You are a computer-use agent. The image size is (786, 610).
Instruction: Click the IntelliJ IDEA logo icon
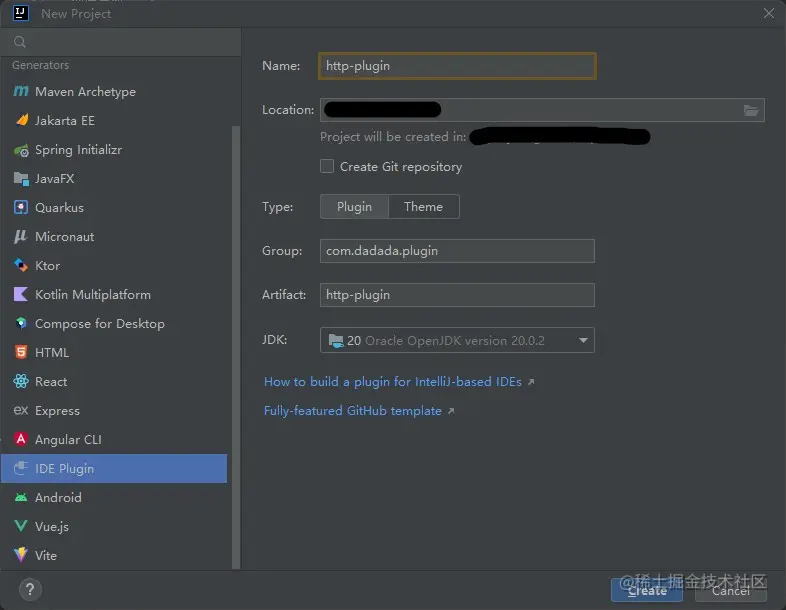pos(21,13)
